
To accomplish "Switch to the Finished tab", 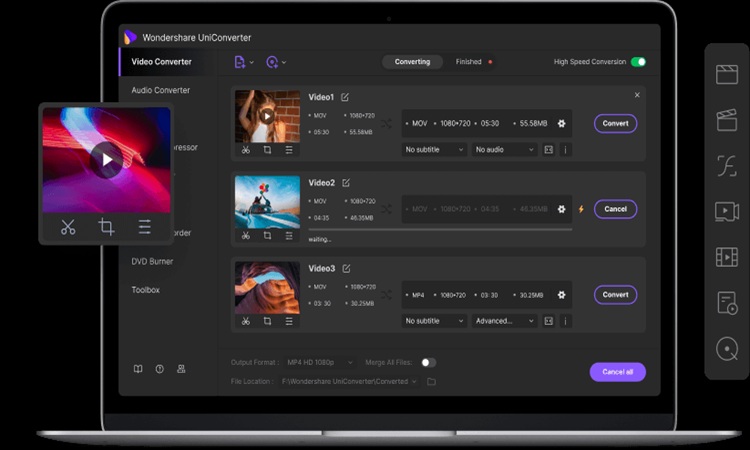I will tap(468, 62).
